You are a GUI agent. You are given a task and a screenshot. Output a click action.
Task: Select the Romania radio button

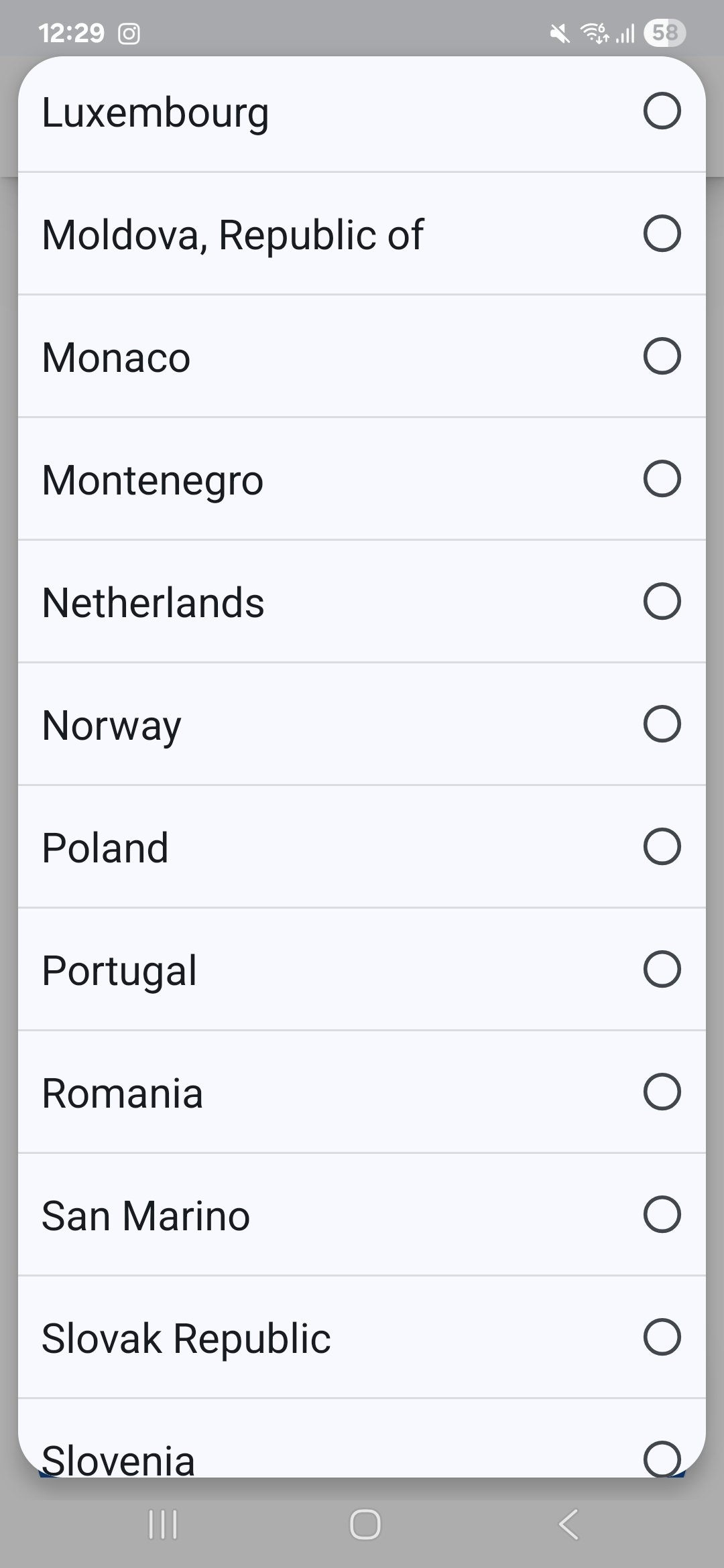coord(662,1092)
